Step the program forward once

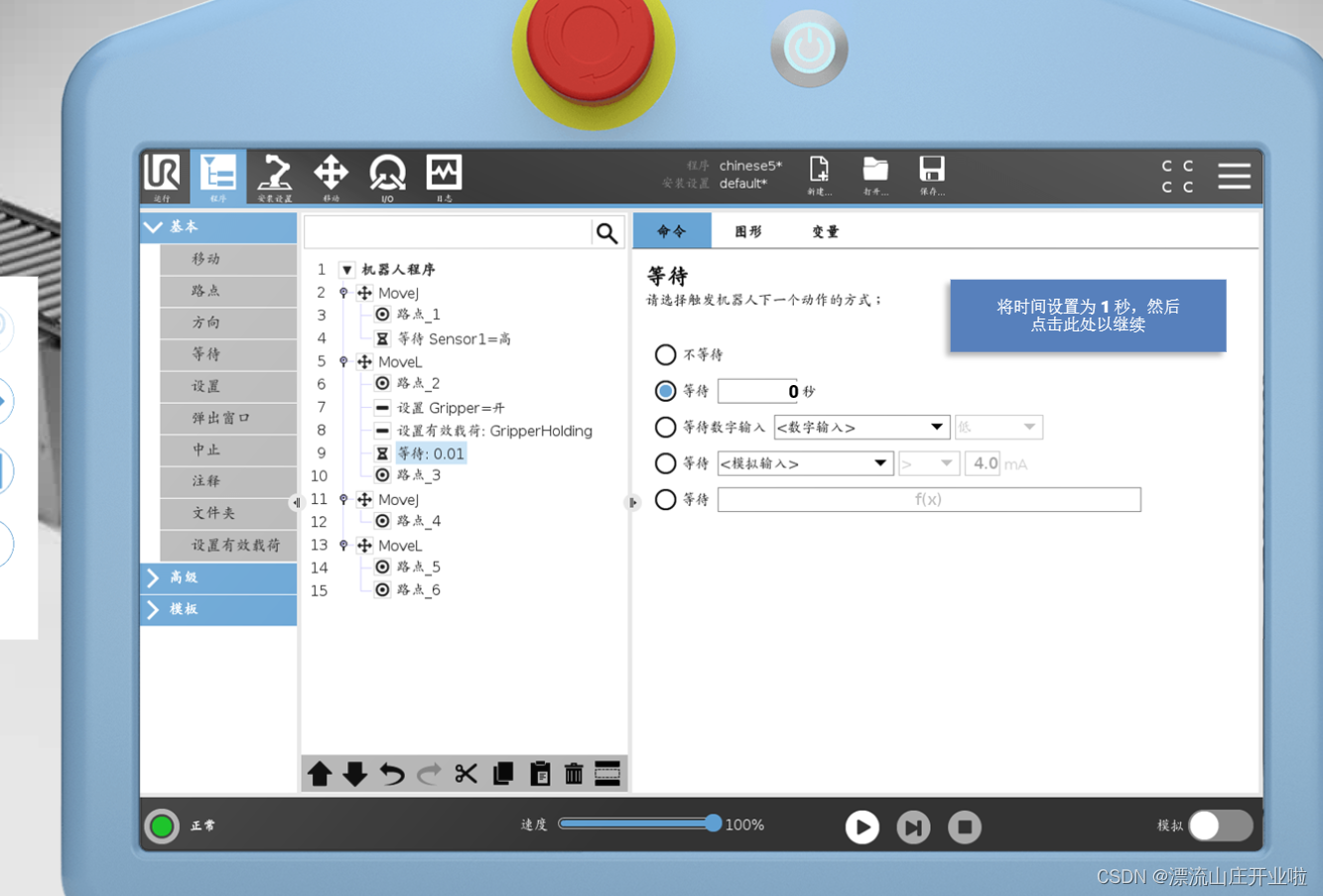913,827
